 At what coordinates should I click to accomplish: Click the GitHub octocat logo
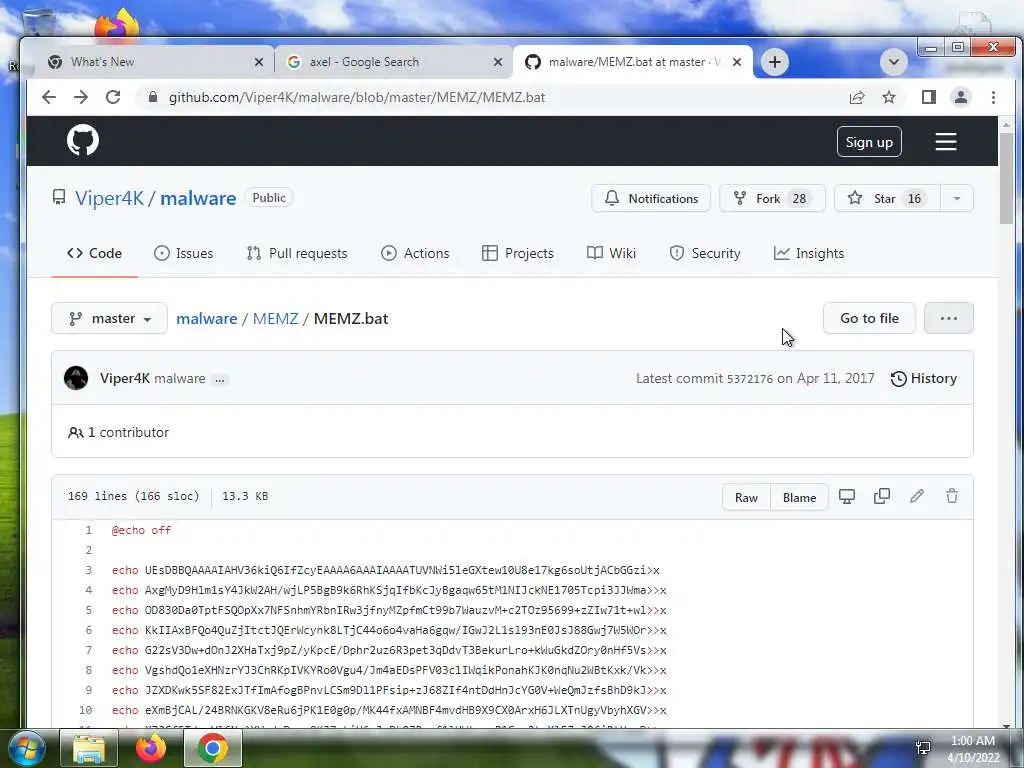point(83,140)
